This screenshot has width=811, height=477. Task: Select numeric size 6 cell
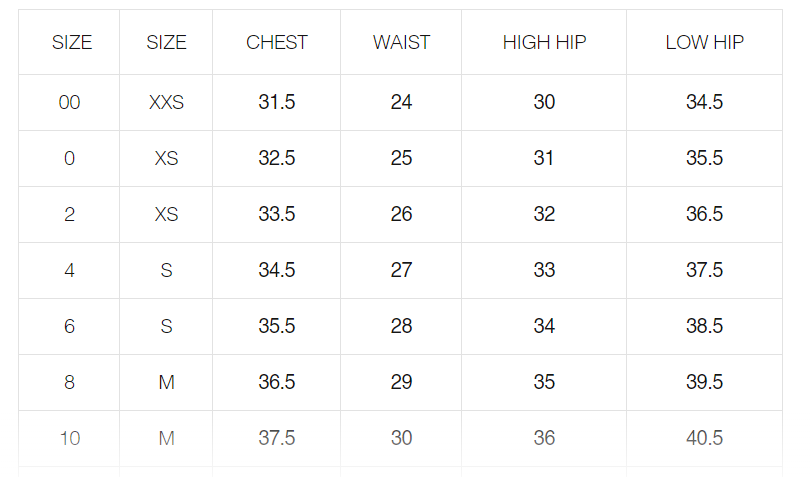point(69,326)
